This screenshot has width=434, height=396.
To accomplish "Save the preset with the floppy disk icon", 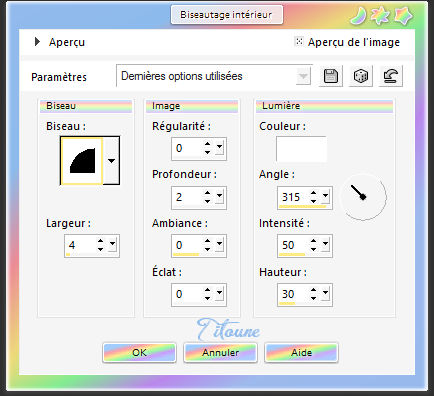I will click(x=330, y=76).
